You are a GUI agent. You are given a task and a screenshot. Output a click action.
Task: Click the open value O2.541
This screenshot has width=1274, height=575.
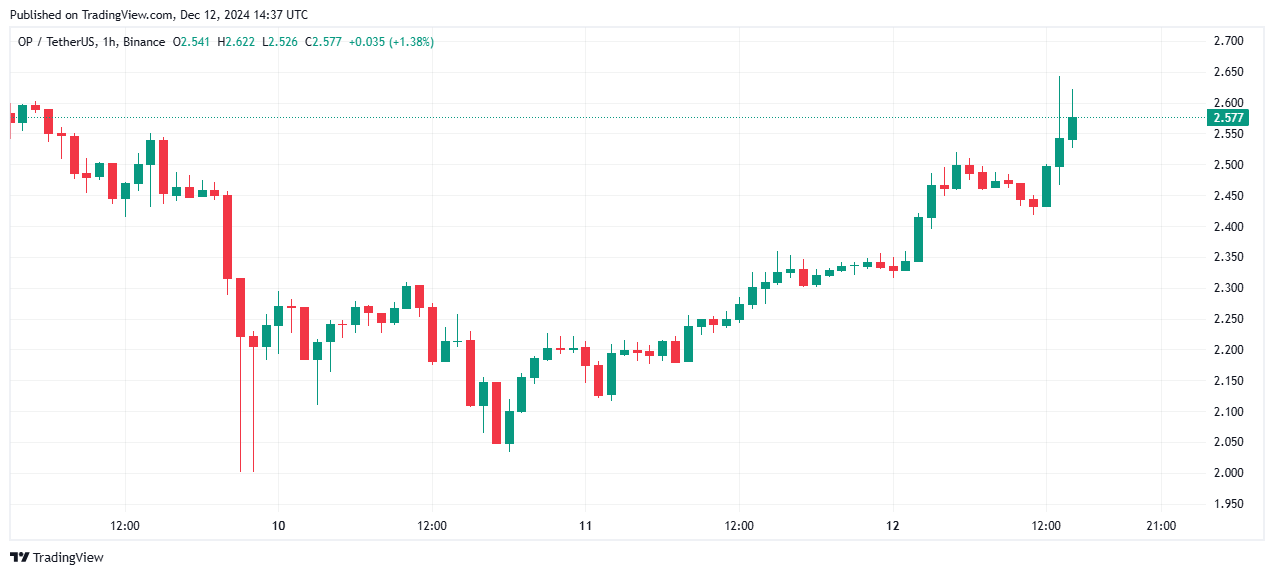(x=191, y=42)
